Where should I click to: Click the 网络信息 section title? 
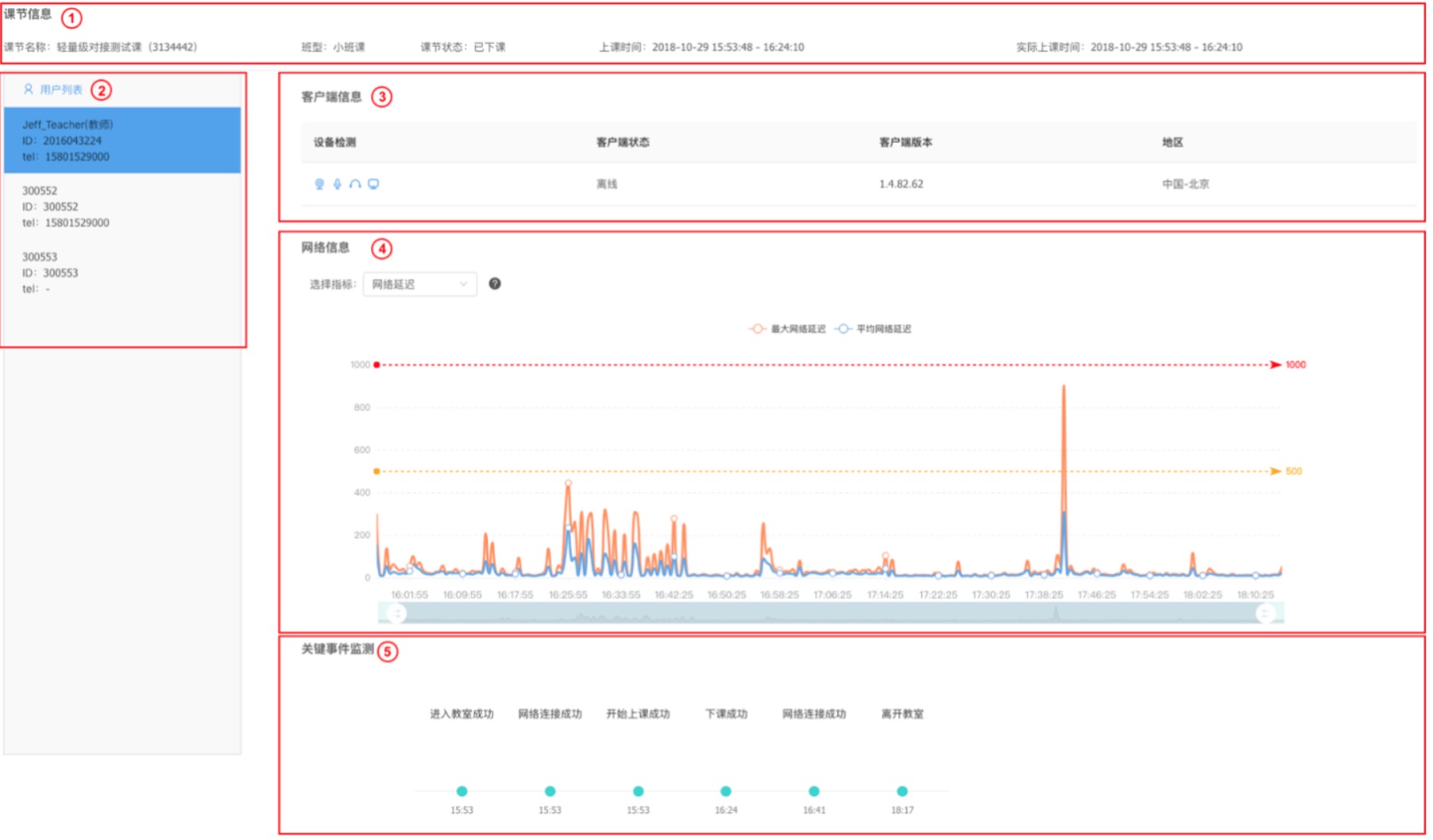click(325, 248)
